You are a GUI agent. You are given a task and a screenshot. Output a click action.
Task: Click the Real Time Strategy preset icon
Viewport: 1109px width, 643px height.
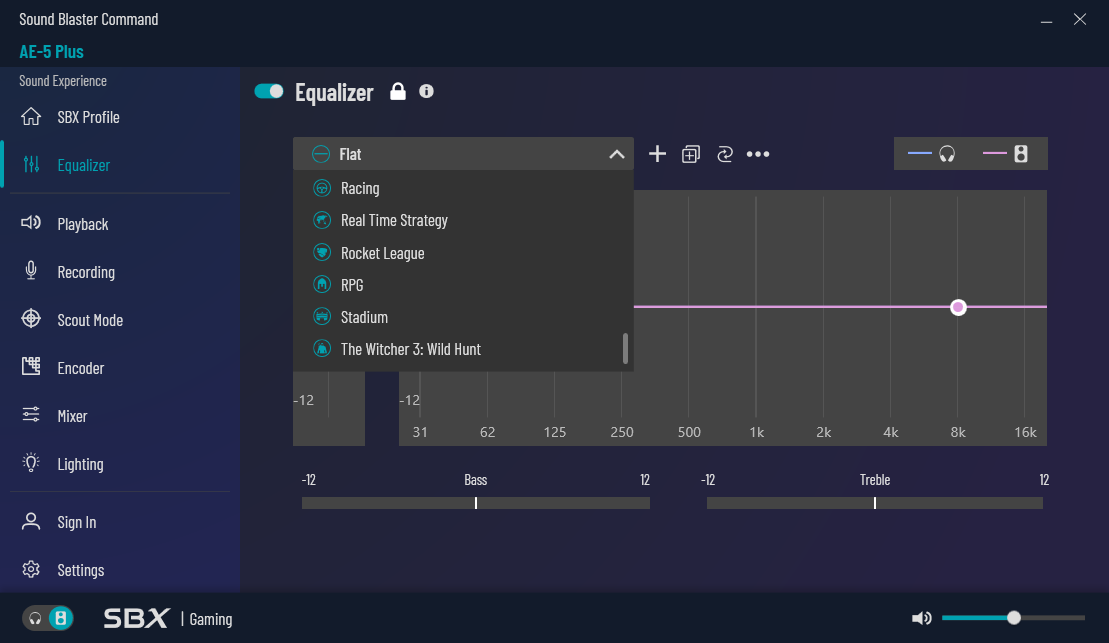[x=322, y=220]
